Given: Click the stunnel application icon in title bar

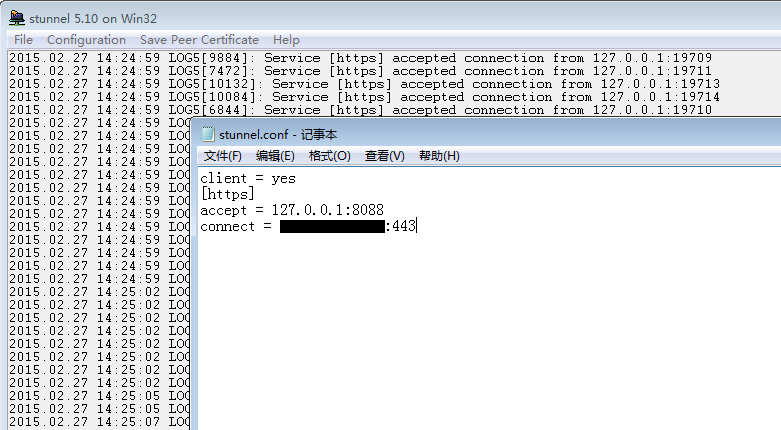Looking at the screenshot, I should click(17, 18).
